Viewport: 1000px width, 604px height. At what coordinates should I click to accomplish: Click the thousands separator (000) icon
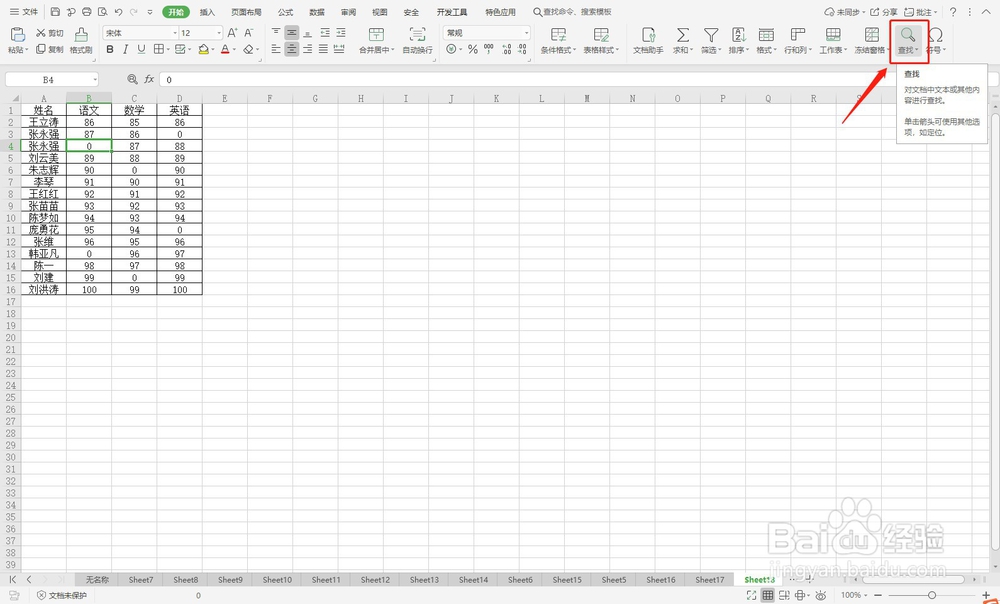[x=489, y=49]
